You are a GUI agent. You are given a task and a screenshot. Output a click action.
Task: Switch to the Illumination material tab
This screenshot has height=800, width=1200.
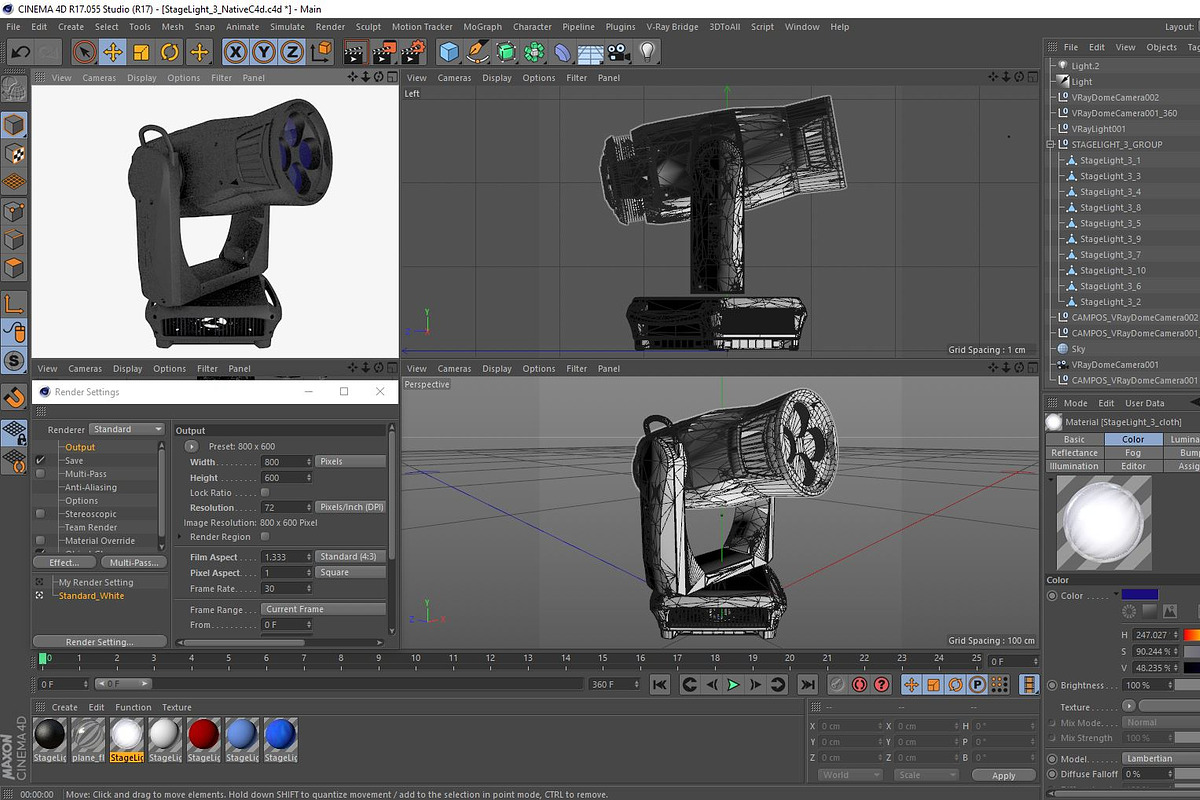click(1074, 466)
